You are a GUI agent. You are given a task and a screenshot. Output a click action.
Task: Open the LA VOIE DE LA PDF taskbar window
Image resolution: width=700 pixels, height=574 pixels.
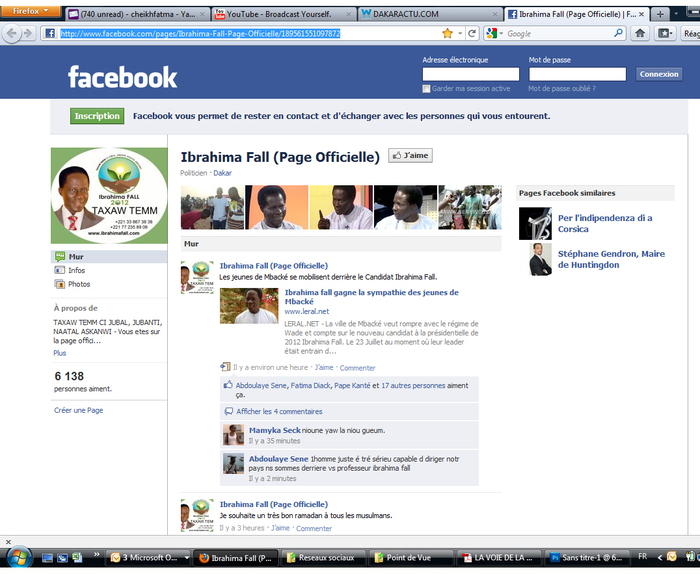coord(498,557)
